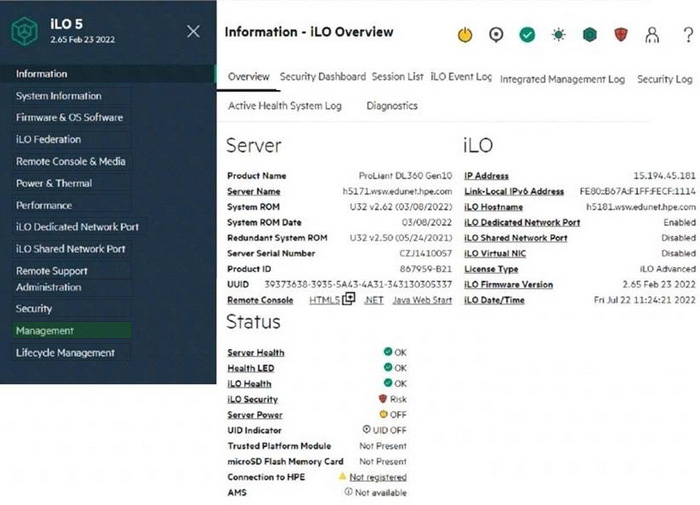Image resolution: width=700 pixels, height=505 pixels.
Task: Launch HTML5 remote console in new window
Action: tap(348, 300)
